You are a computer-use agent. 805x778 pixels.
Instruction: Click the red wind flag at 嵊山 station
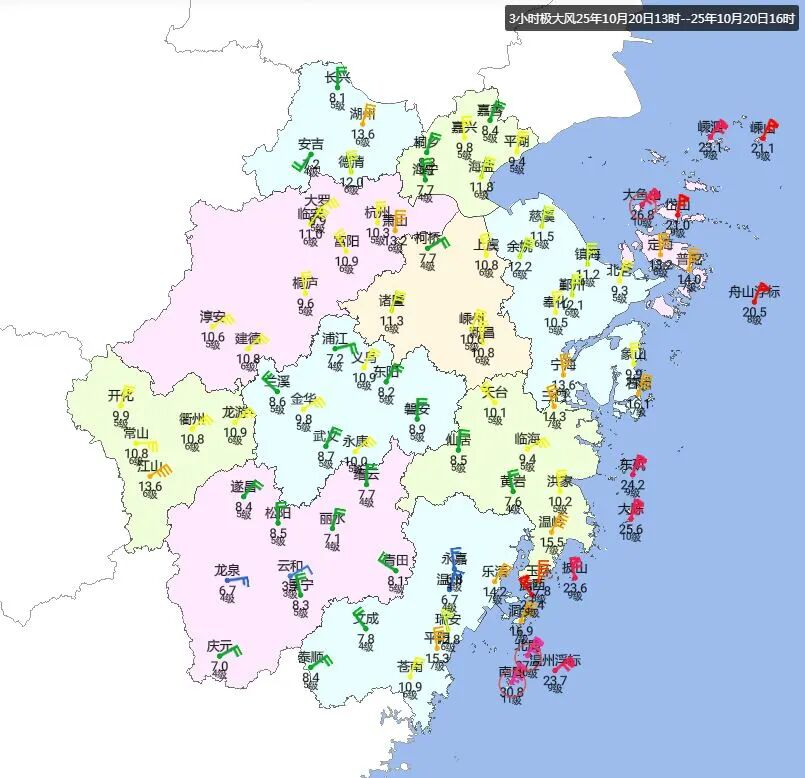(x=767, y=130)
